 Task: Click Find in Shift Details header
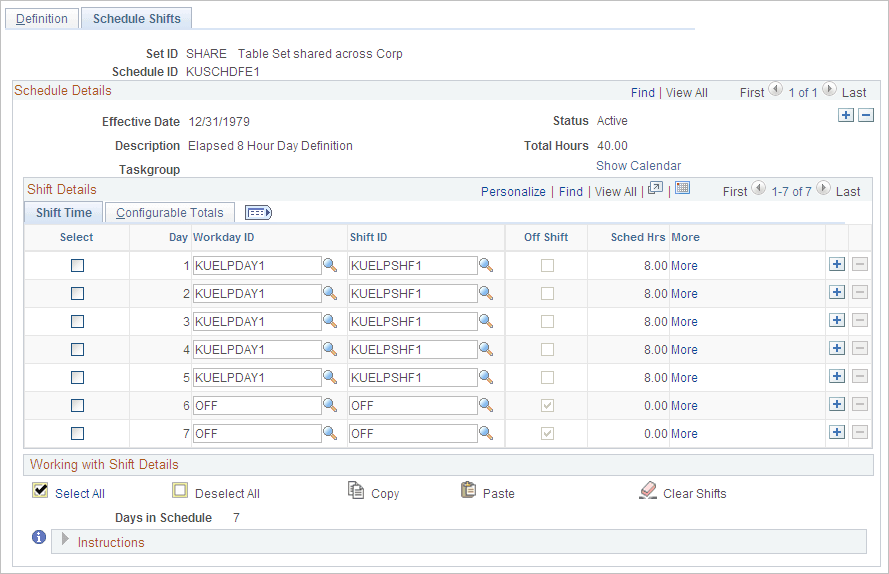pyautogui.click(x=571, y=192)
